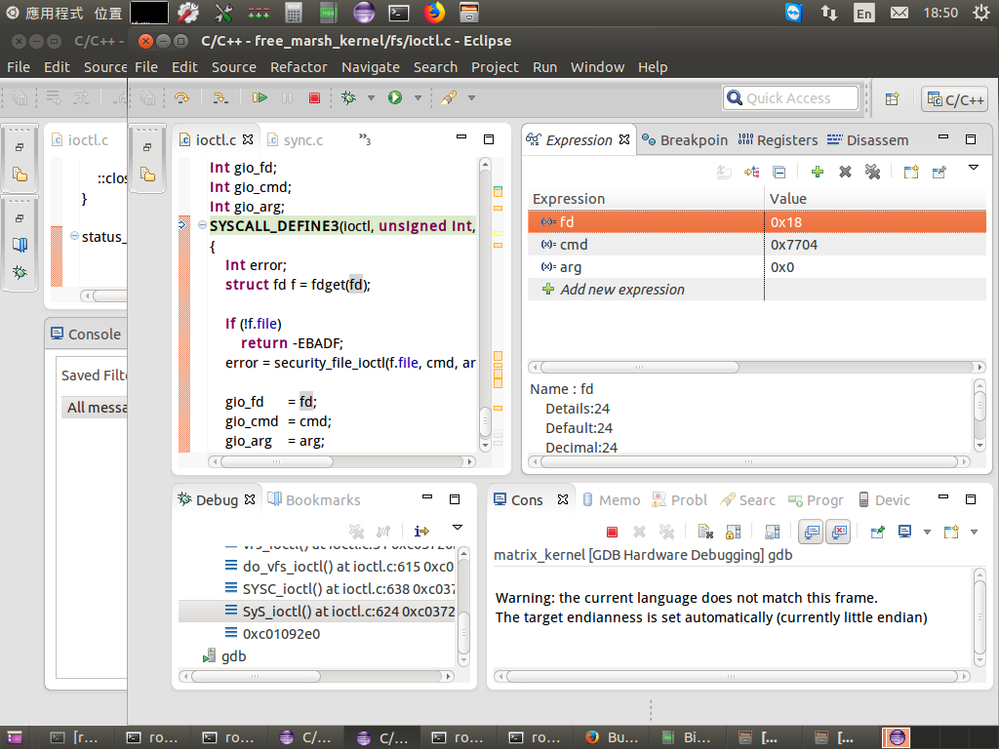Open the mail envelope indicator
Viewport: 999px width, 749px height.
tap(899, 12)
